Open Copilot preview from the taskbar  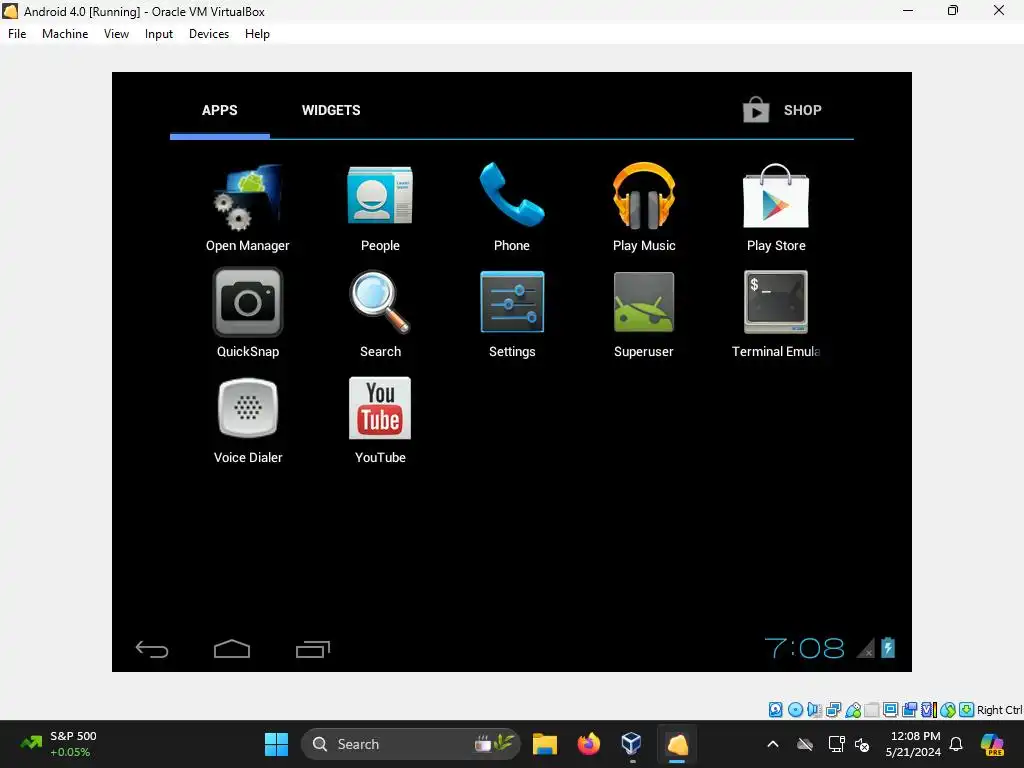pyautogui.click(x=993, y=744)
